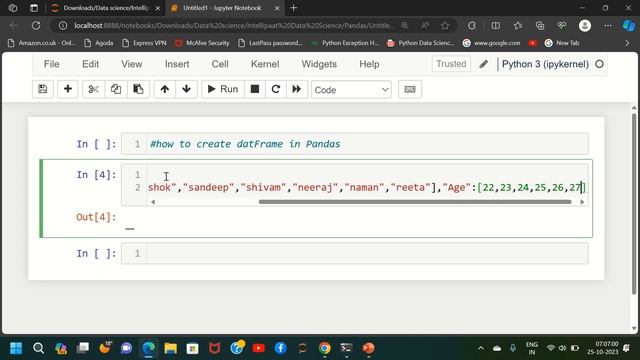Click the right scroll arrow in cell 4
Image resolution: width=640 pixels, height=360 pixels.
[582, 202]
